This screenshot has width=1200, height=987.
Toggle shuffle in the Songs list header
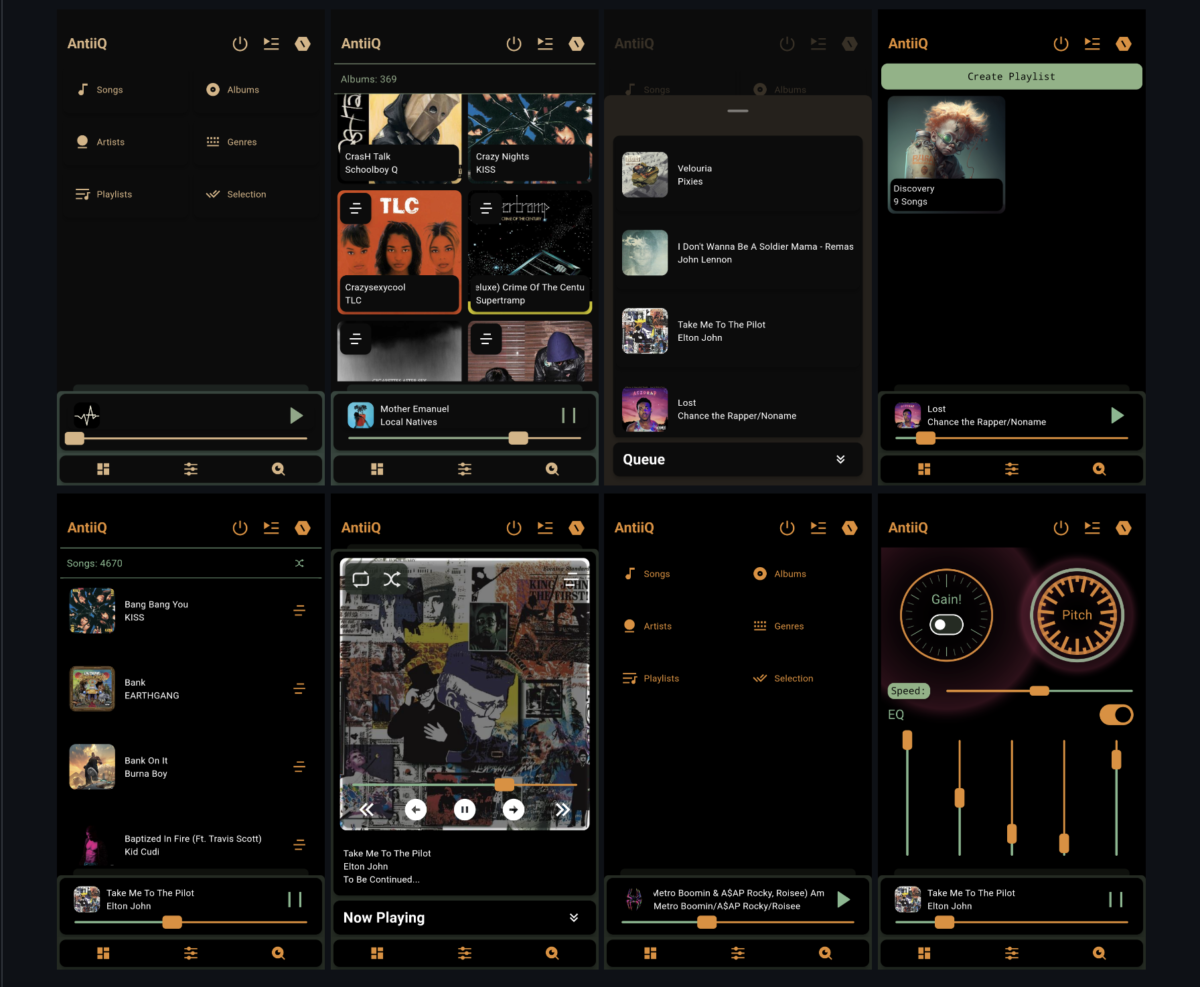tap(299, 563)
